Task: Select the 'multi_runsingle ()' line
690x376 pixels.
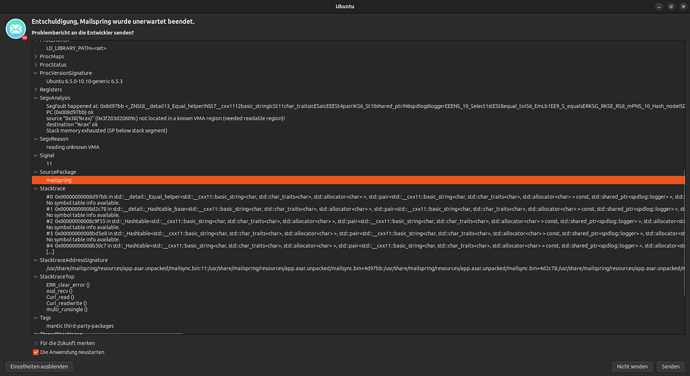Action: (67, 310)
